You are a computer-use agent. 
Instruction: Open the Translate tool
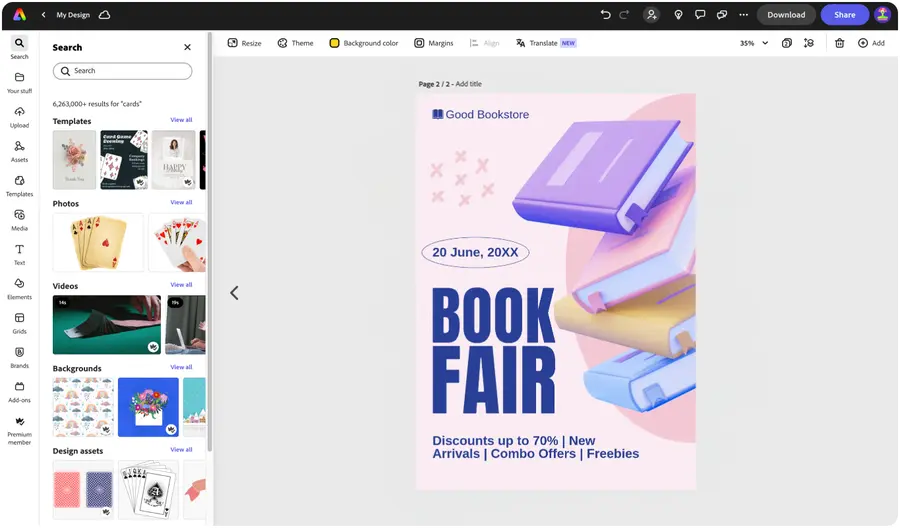pyautogui.click(x=545, y=43)
